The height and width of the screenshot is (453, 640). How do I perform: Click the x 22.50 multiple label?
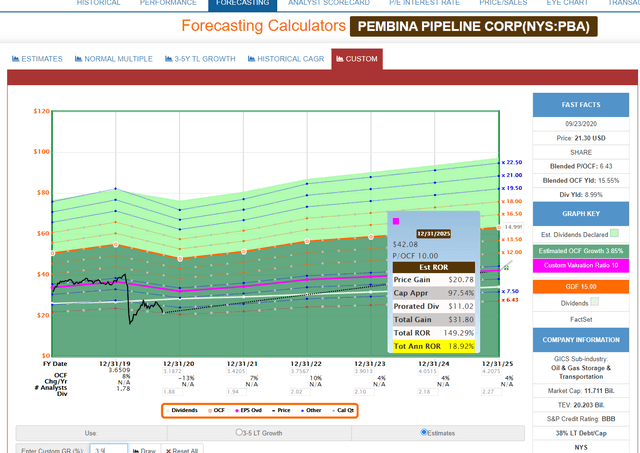pyautogui.click(x=512, y=162)
